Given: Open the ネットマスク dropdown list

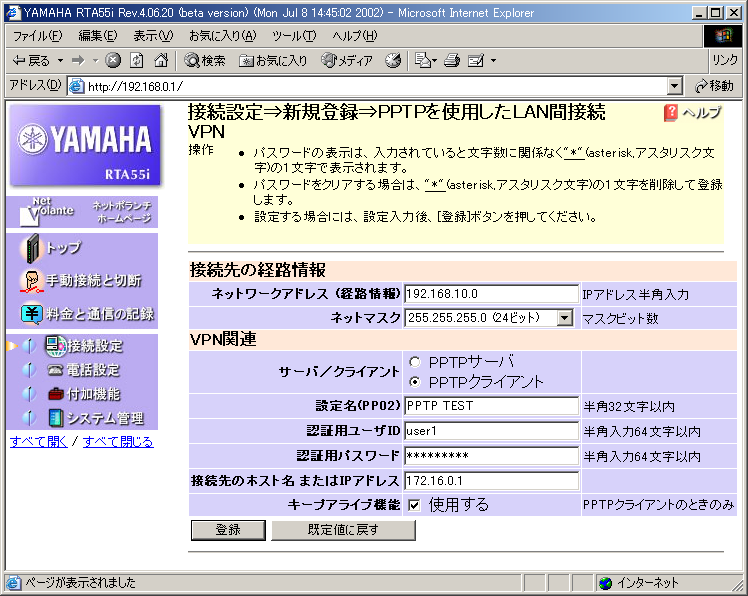Looking at the screenshot, I should pos(565,318).
